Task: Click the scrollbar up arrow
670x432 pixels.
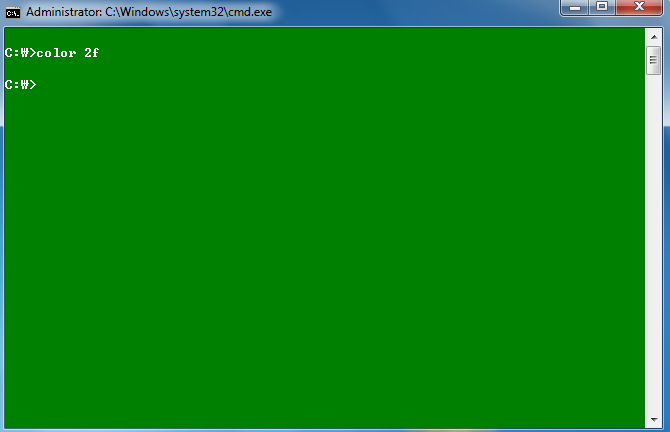Action: tap(654, 37)
